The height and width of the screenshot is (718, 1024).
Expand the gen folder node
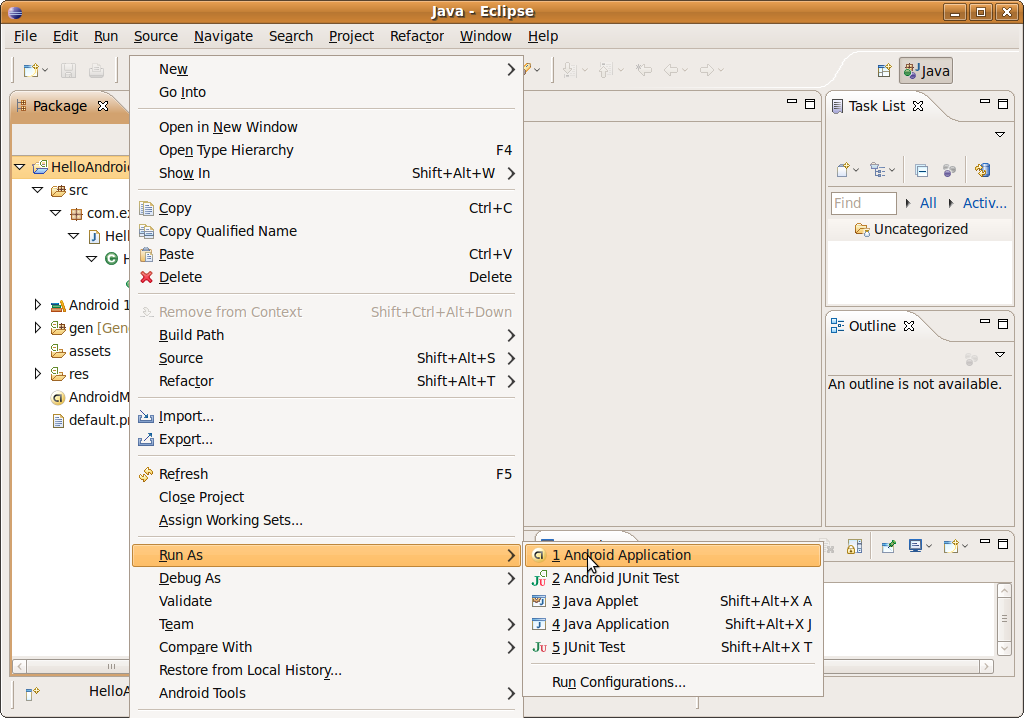[38, 327]
